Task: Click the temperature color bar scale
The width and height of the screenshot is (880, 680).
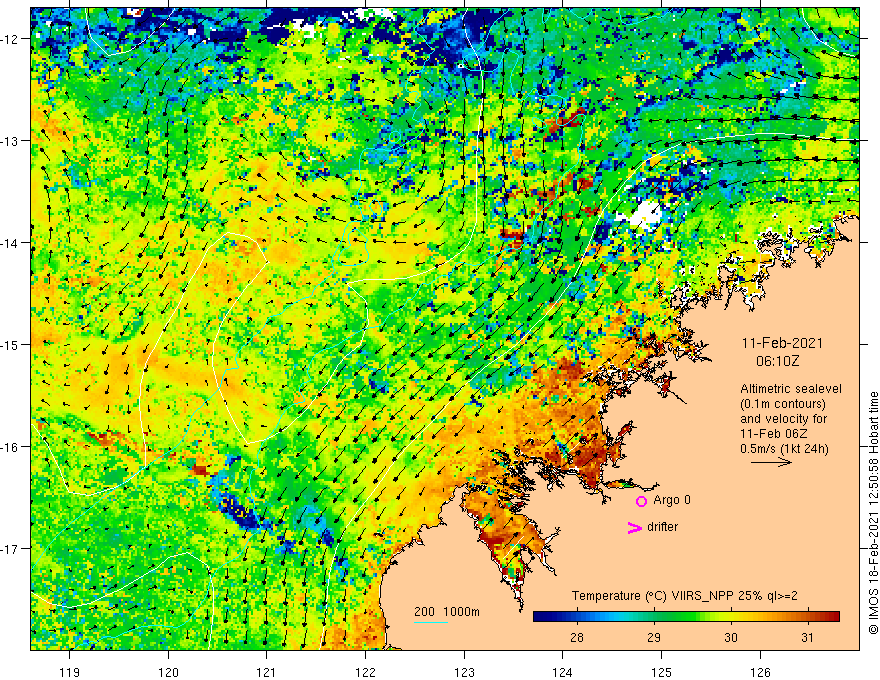Action: tap(686, 617)
